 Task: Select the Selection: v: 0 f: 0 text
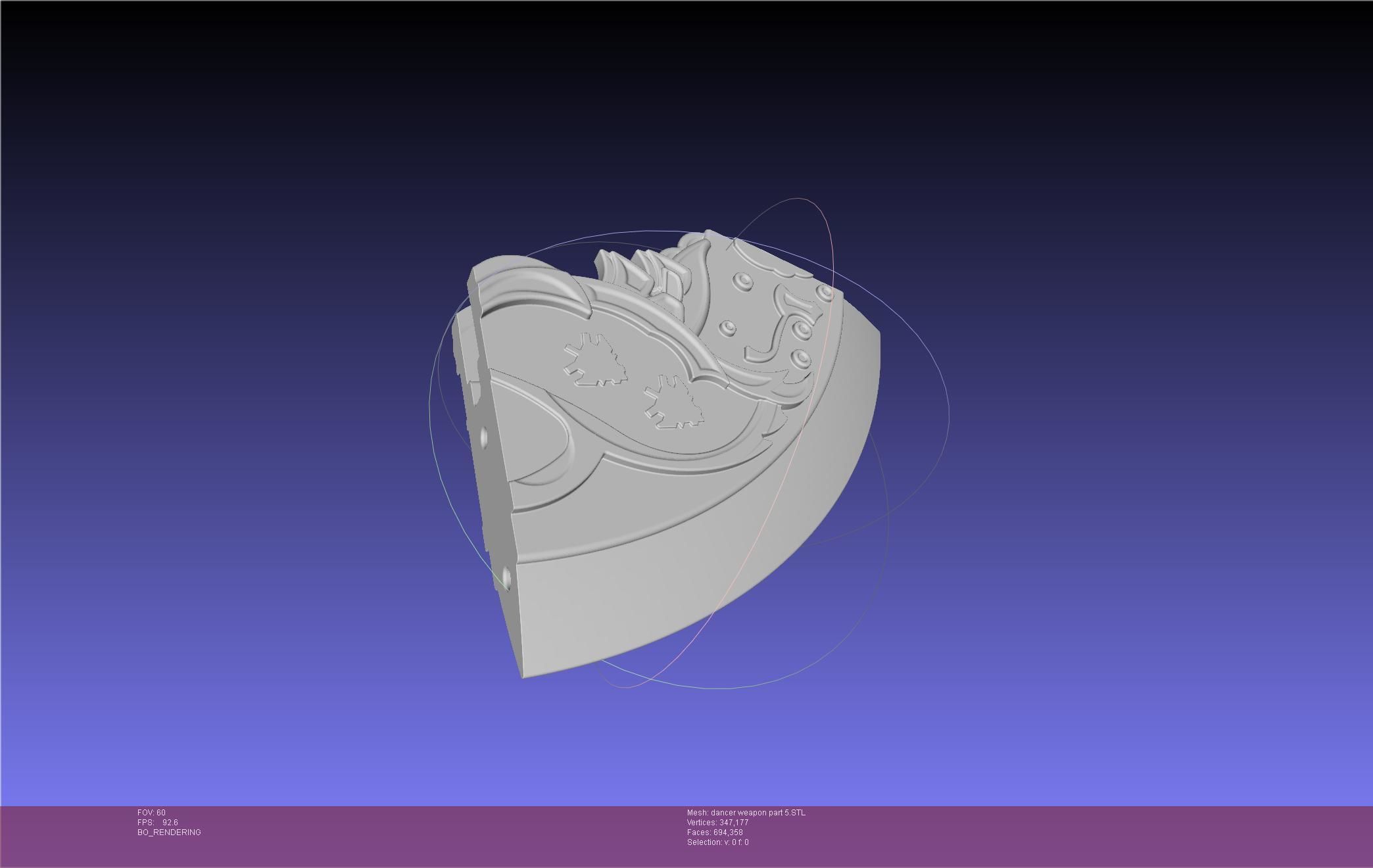717,842
